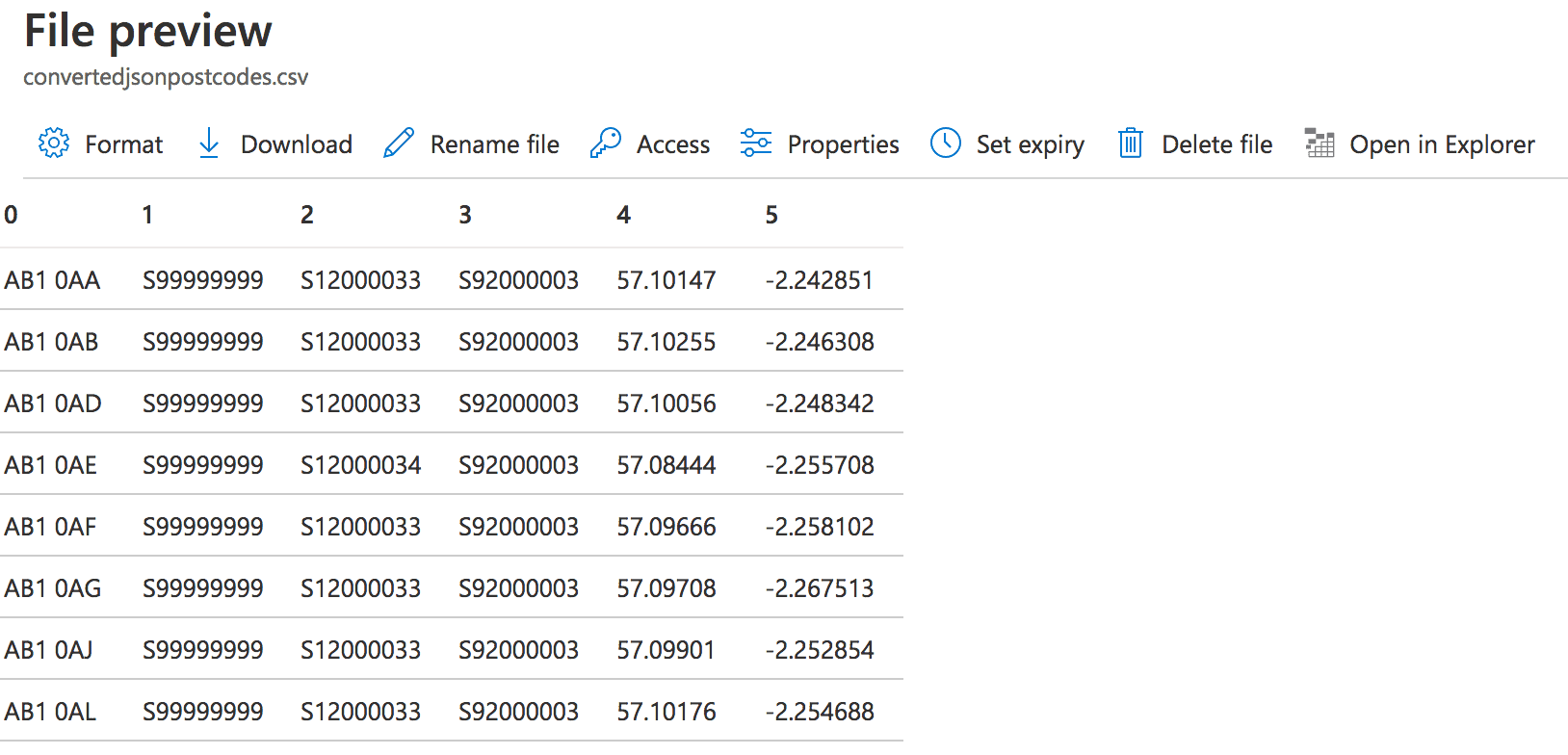The height and width of the screenshot is (755, 1568).
Task: Select the Set expiry label
Action: [1030, 144]
